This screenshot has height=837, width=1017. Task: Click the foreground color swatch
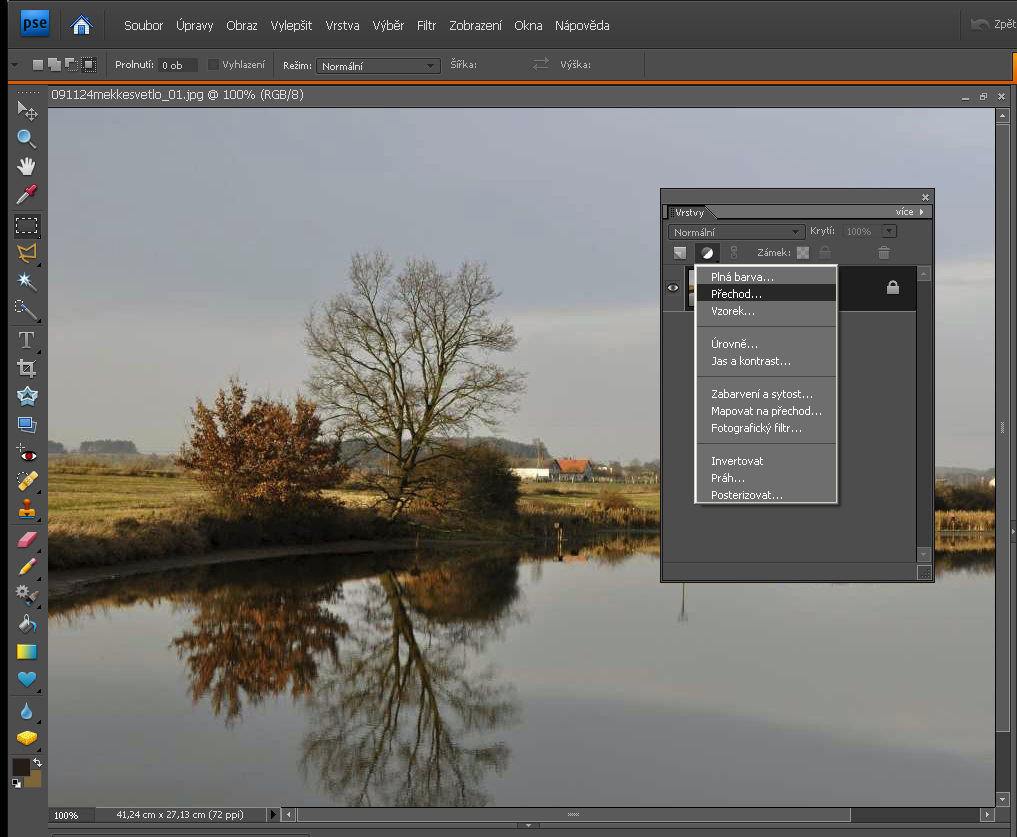pos(21,767)
